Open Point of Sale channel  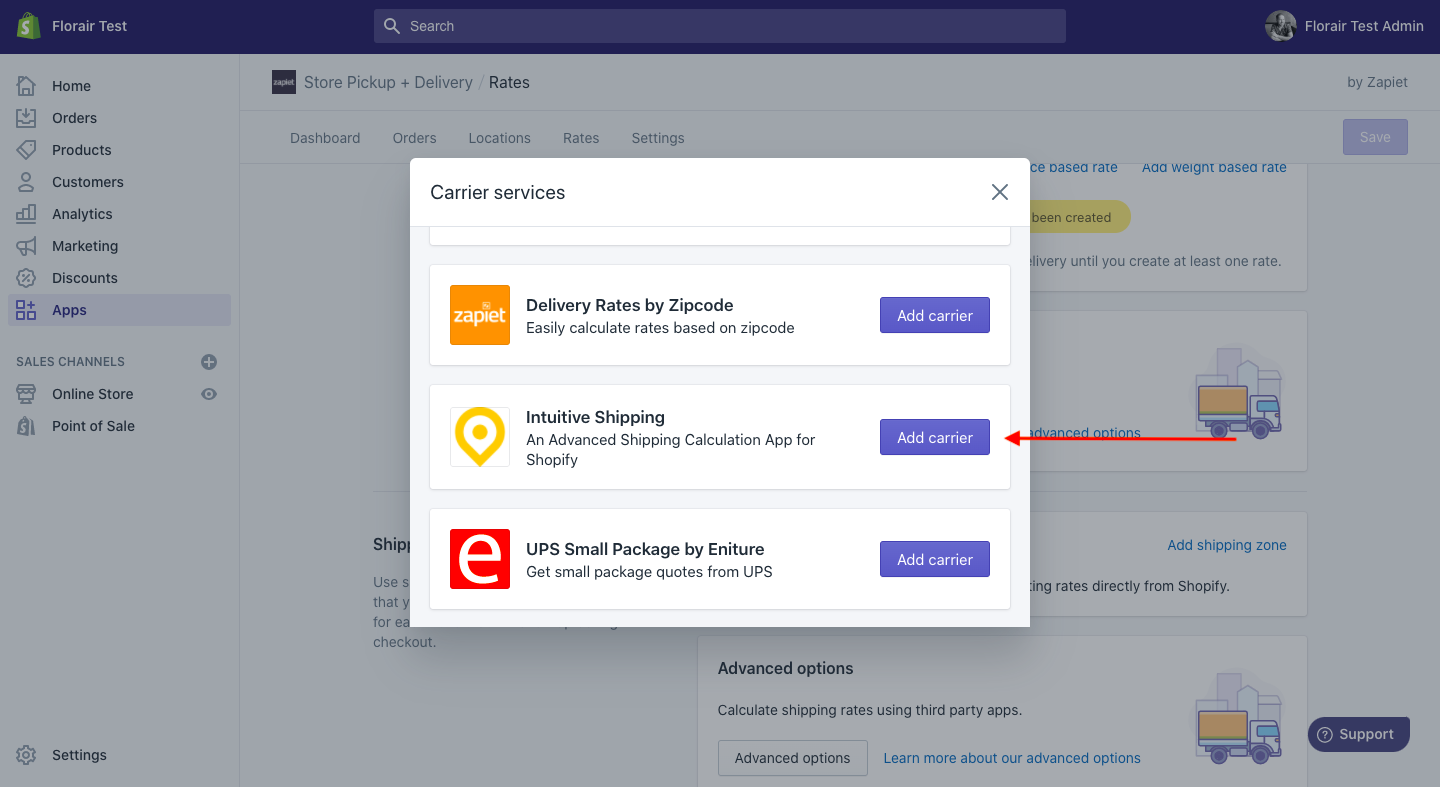tap(93, 426)
